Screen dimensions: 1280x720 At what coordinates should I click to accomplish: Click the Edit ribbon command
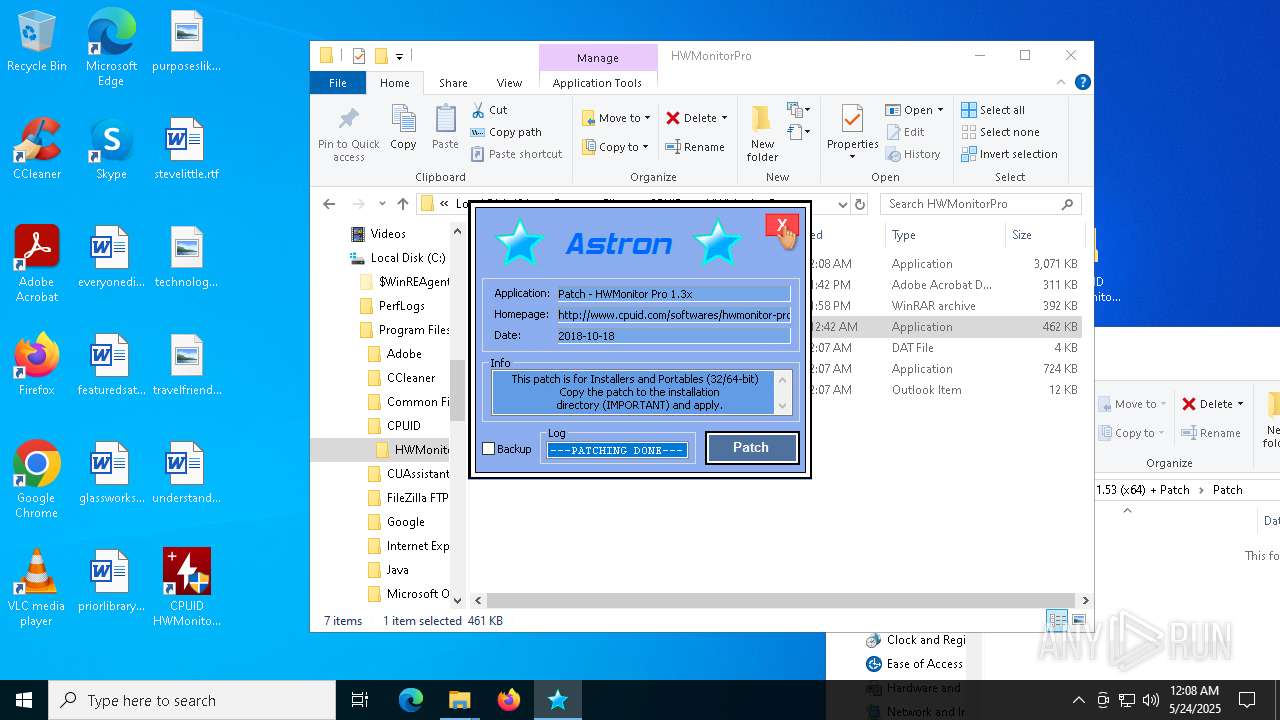click(906, 132)
